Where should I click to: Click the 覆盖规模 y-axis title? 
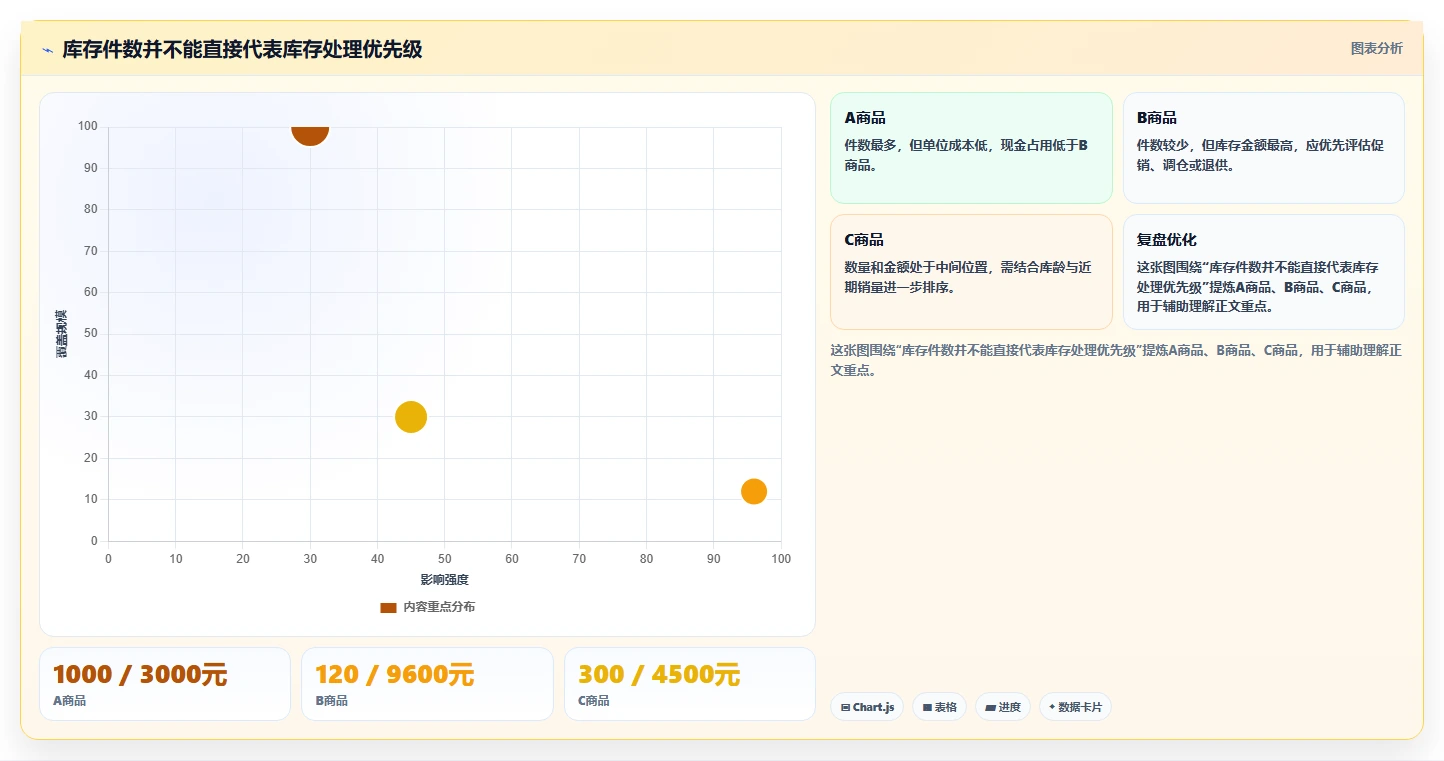point(62,334)
